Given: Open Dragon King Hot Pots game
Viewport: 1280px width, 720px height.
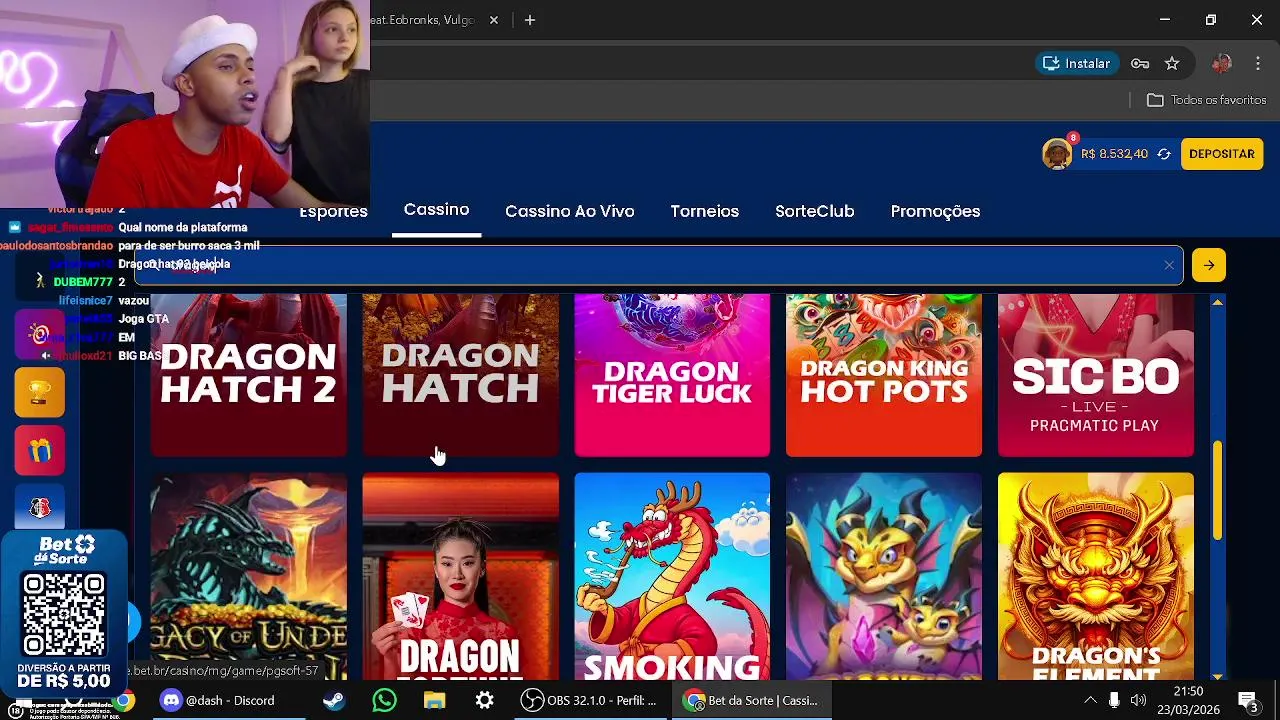Looking at the screenshot, I should (884, 375).
